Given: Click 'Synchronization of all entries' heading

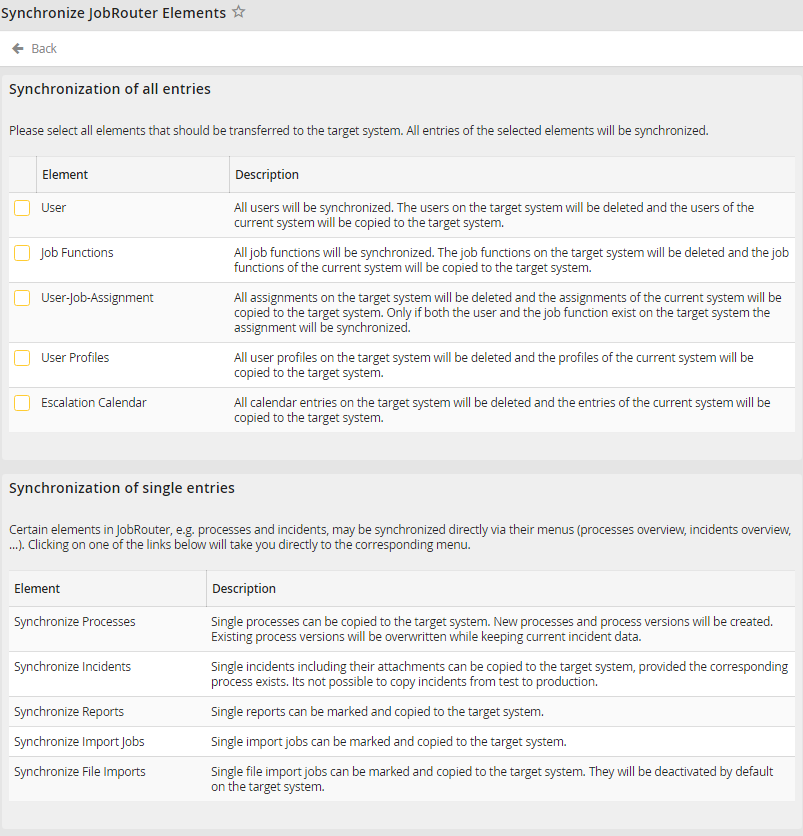Looking at the screenshot, I should [110, 89].
